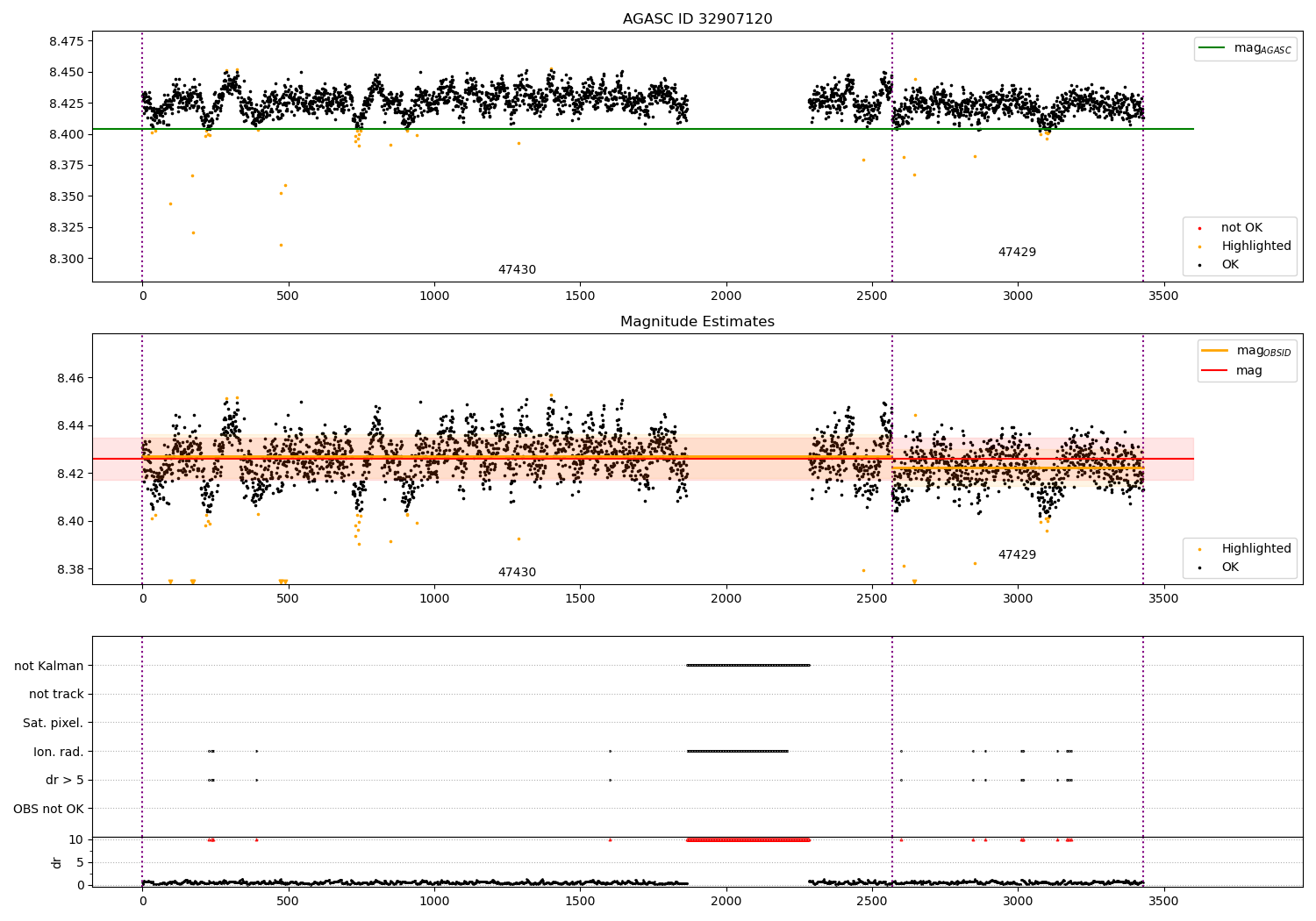This screenshot has width=1316, height=921.
Task: Click the 'OBS not OK' row label
Action: [48, 809]
